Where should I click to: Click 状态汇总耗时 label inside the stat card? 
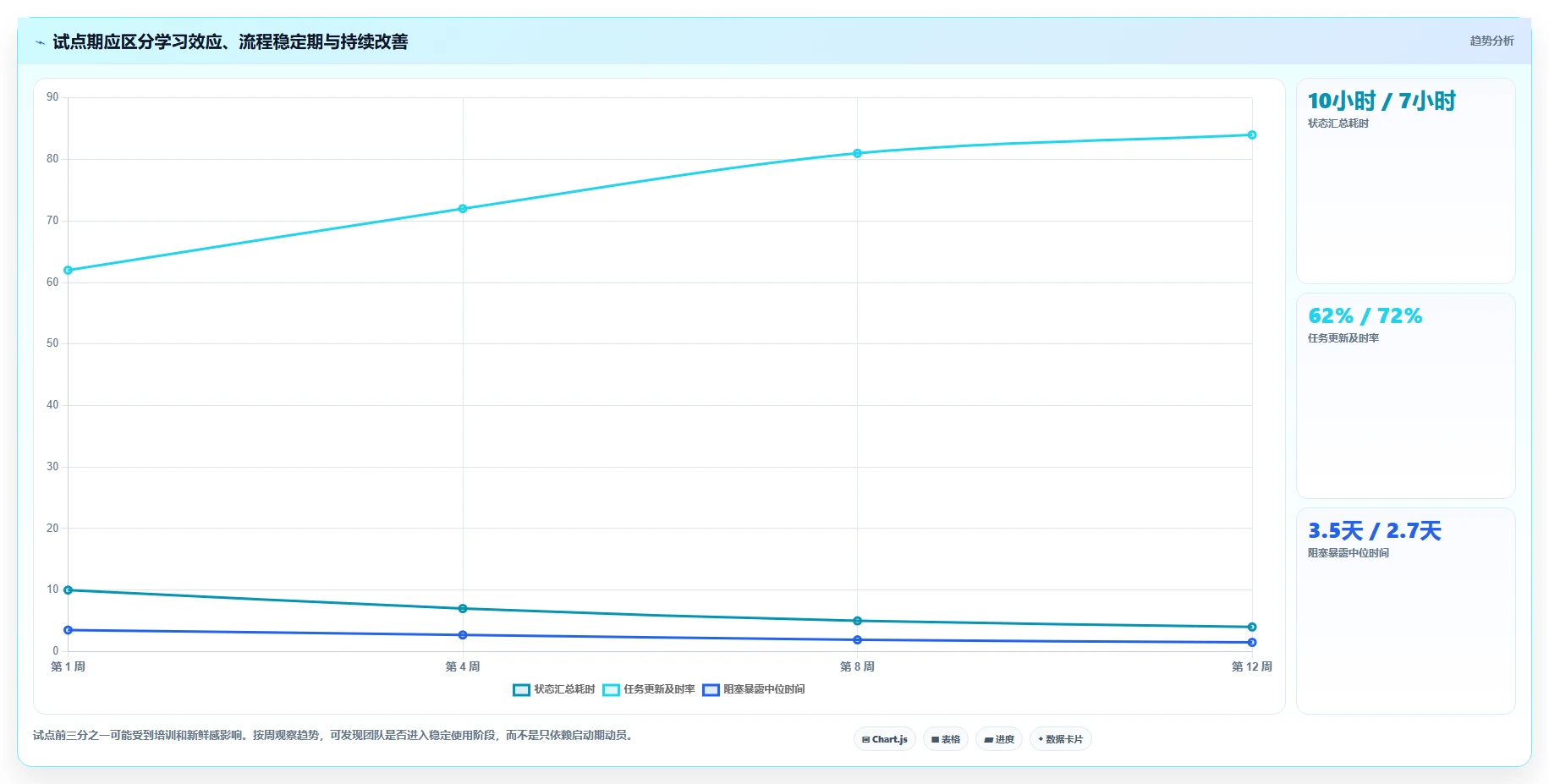pos(1338,123)
